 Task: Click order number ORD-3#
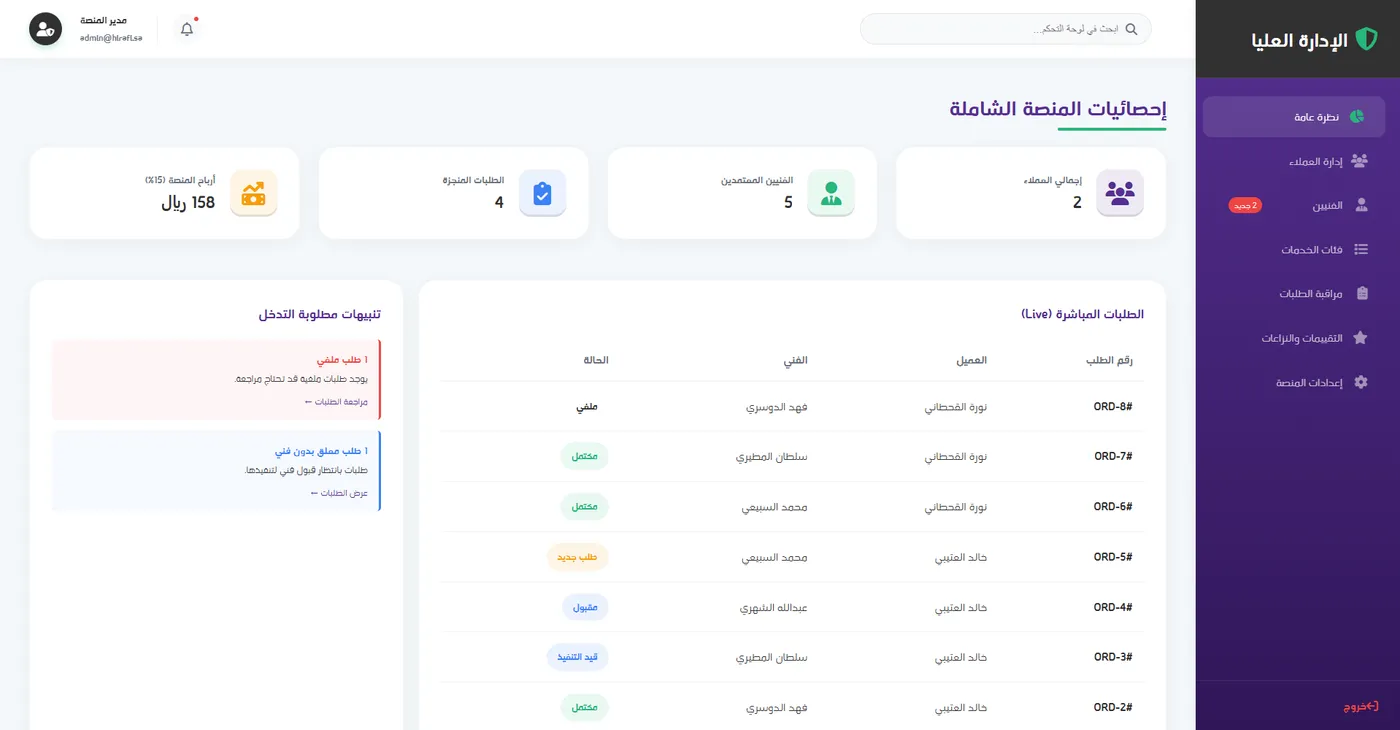click(1113, 657)
